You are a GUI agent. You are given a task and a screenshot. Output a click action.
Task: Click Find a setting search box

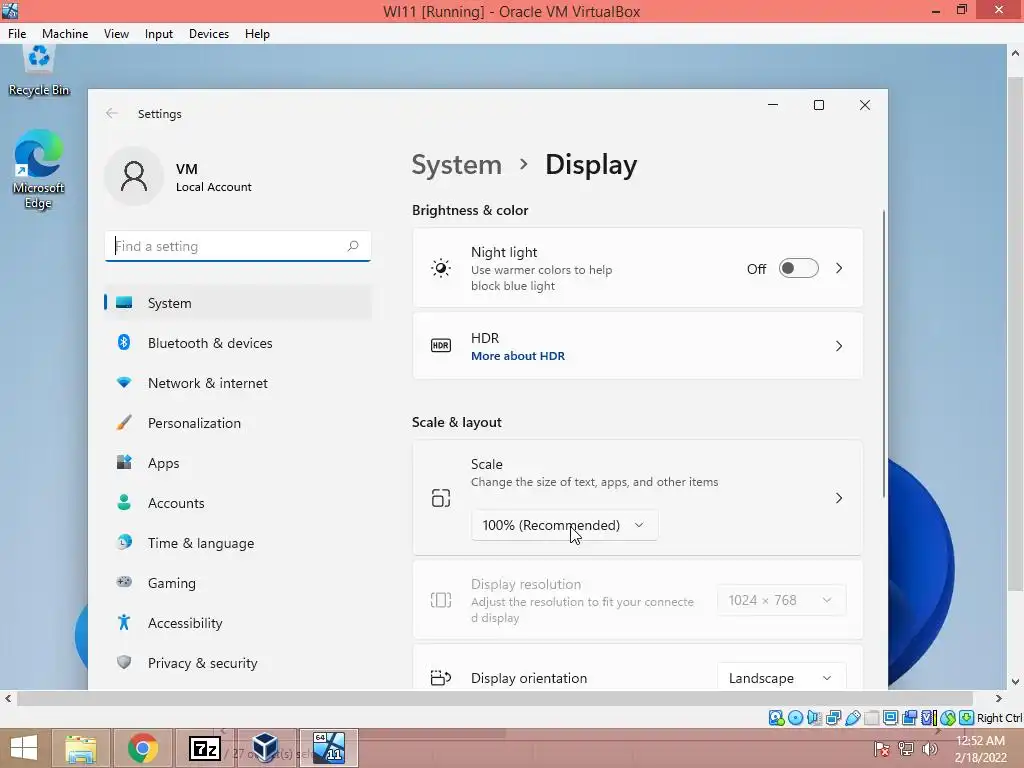[238, 246]
